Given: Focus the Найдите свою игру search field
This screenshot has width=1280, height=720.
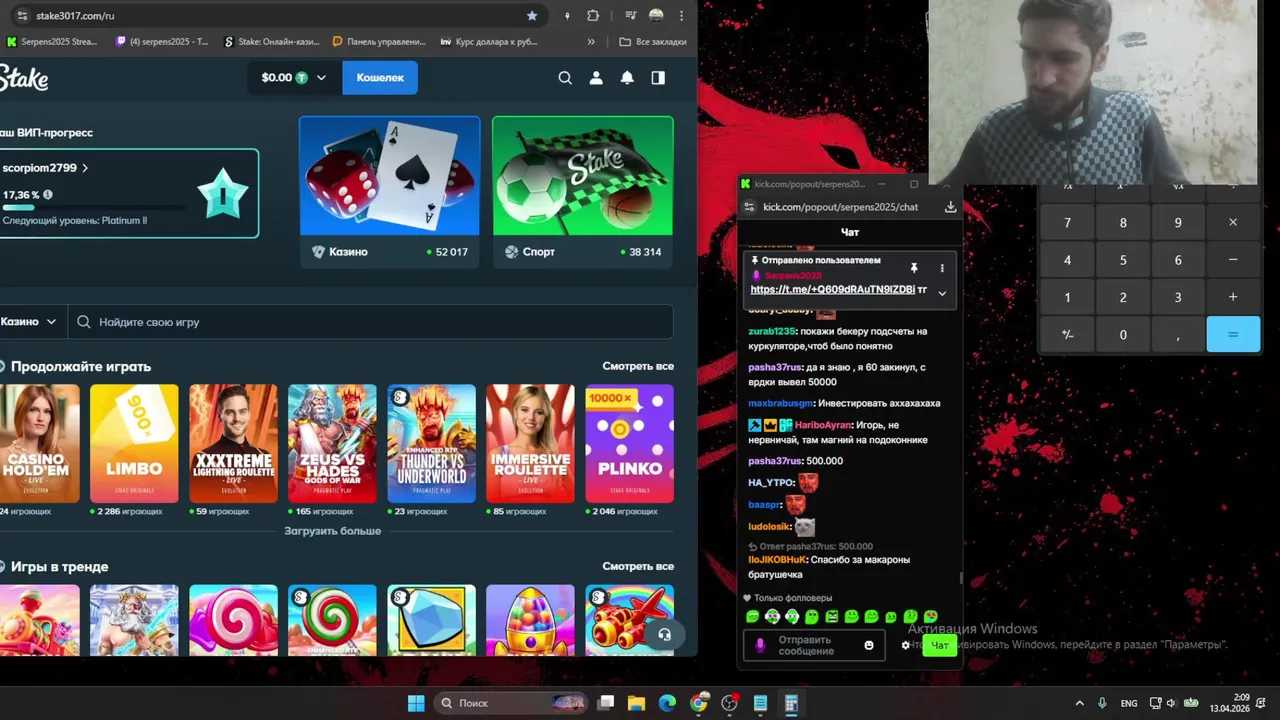Looking at the screenshot, I should click(371, 322).
